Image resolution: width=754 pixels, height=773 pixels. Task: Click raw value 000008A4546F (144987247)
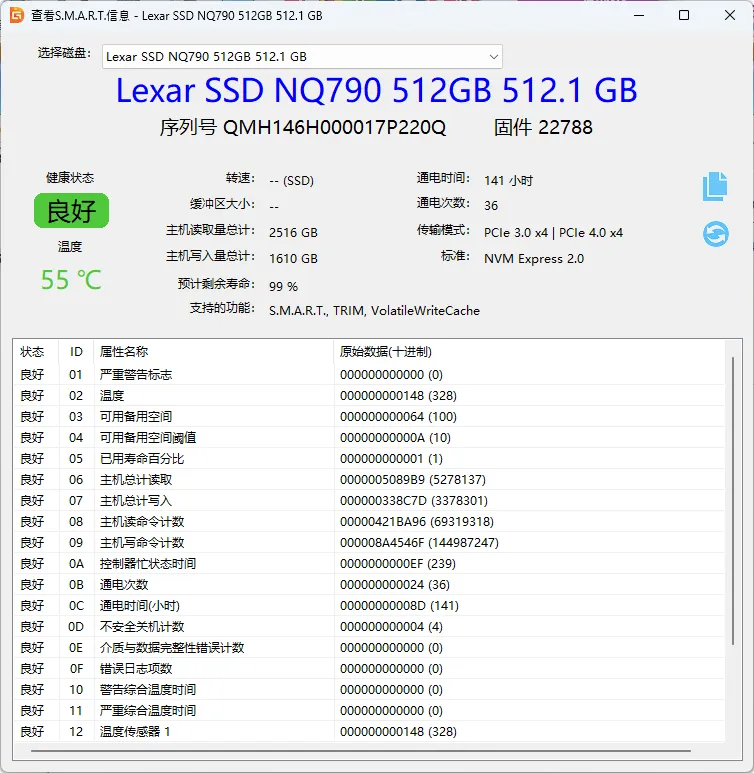coord(419,543)
